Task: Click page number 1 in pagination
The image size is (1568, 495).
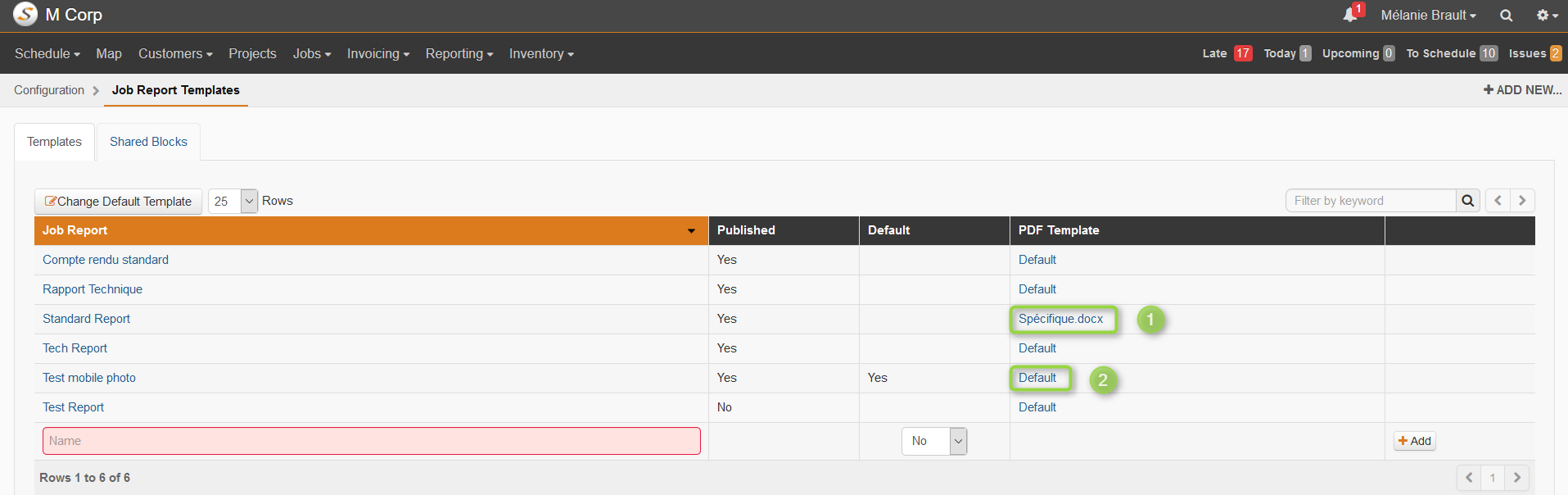Action: tap(1493, 478)
